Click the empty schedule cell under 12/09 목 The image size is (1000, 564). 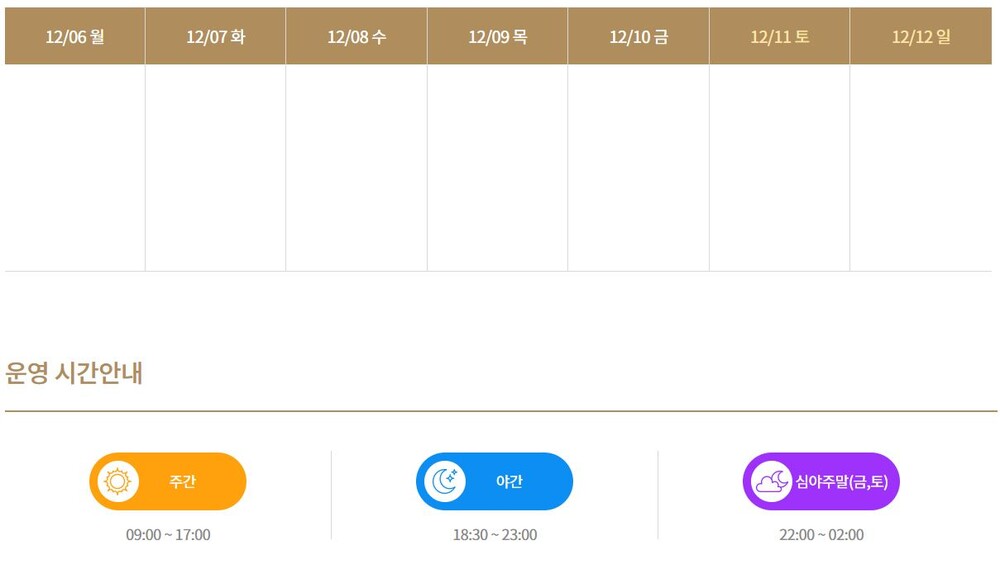click(x=497, y=168)
